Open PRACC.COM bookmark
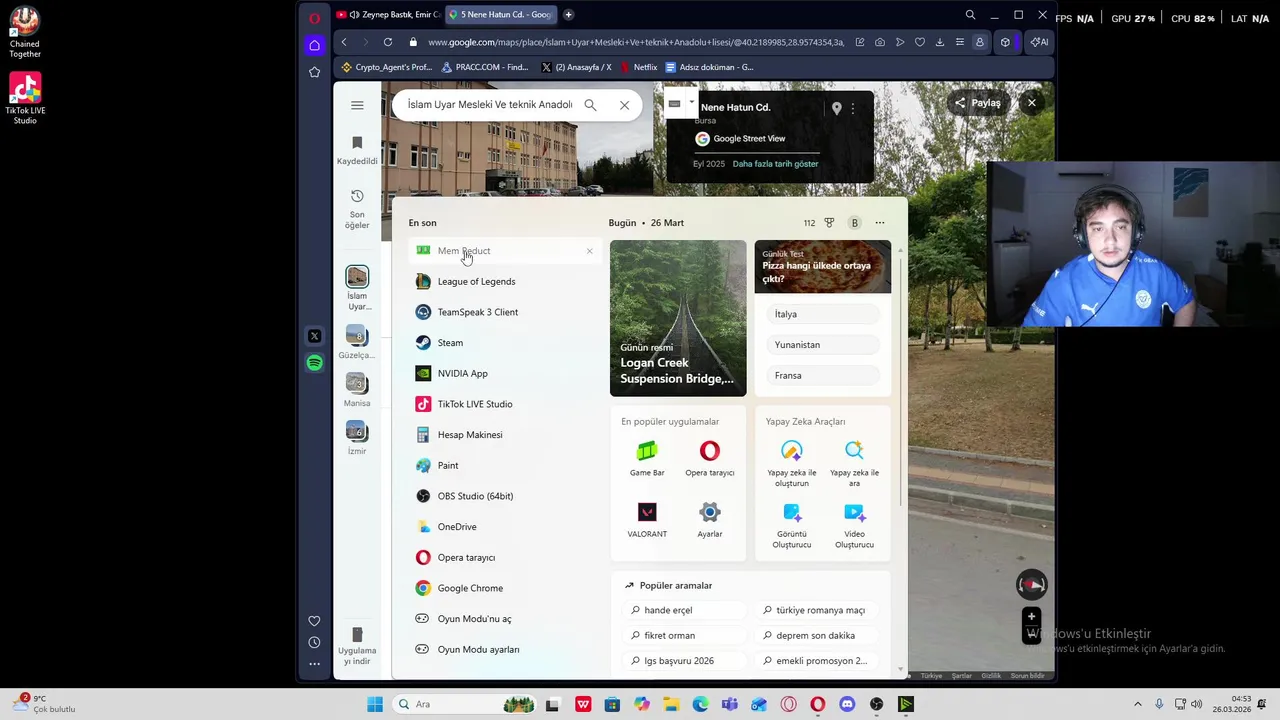This screenshot has width=1280, height=720. 485,67
